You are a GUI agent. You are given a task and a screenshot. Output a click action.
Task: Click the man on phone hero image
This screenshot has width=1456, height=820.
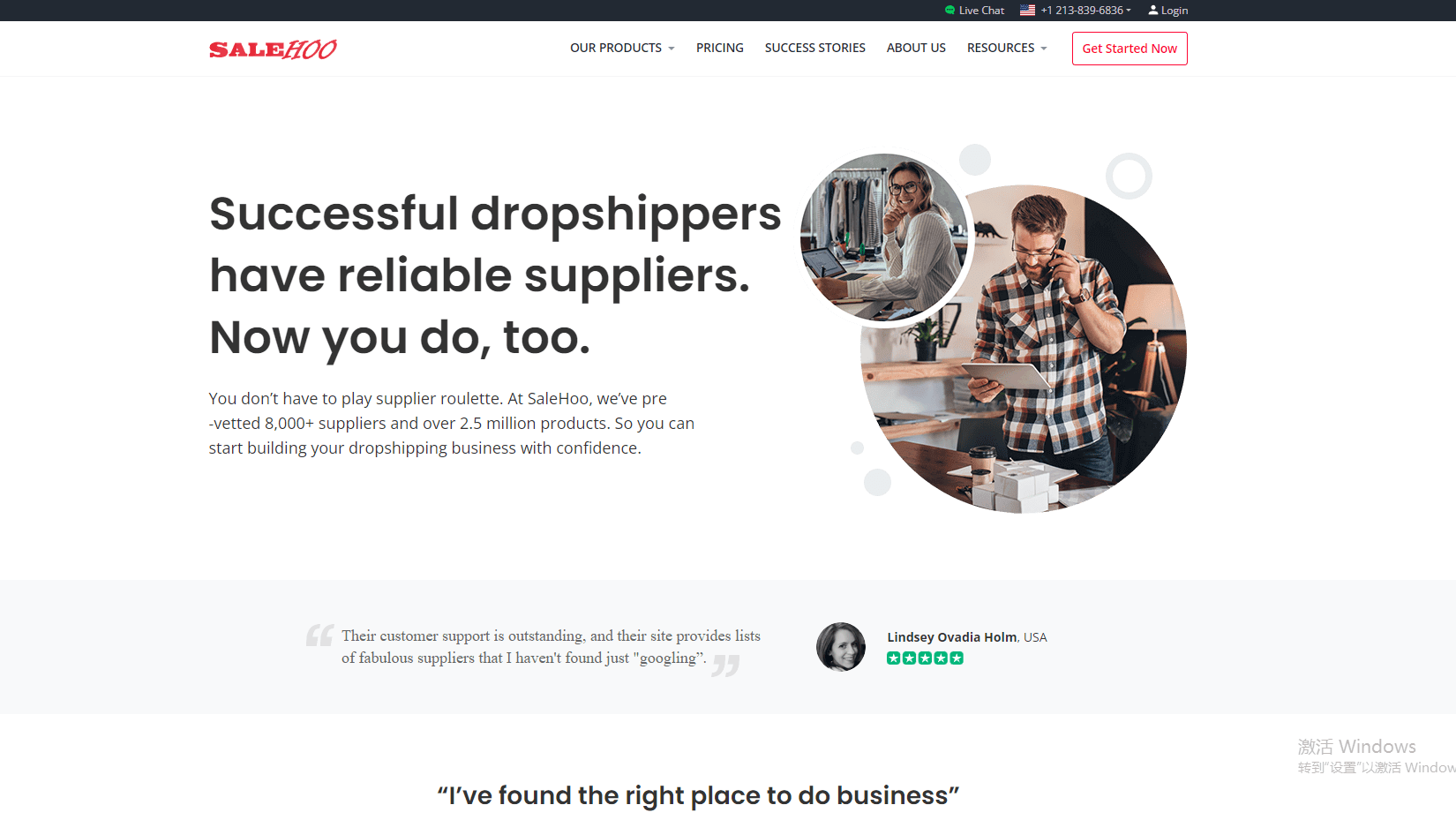point(1024,349)
